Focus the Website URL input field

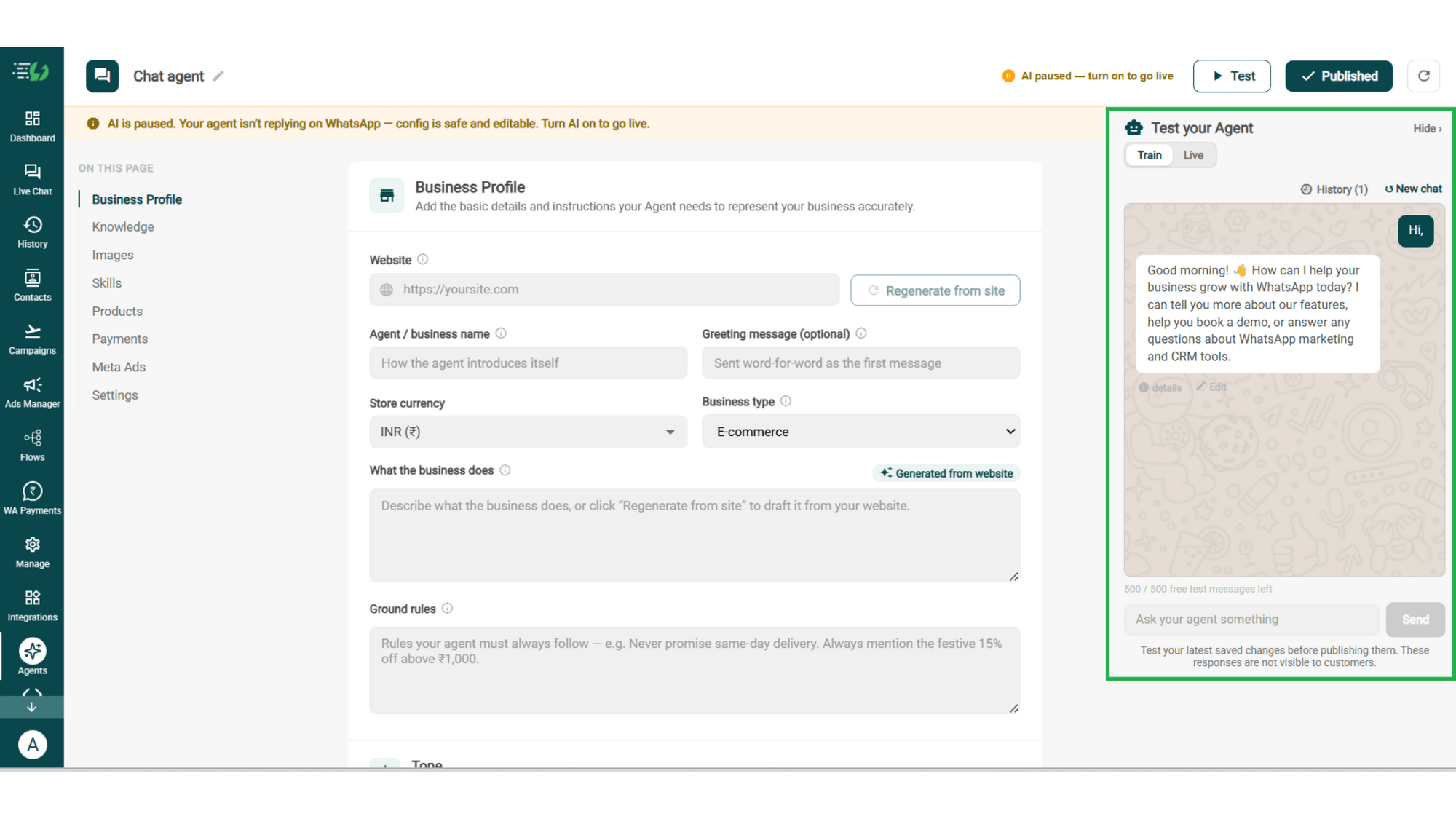pyautogui.click(x=604, y=289)
